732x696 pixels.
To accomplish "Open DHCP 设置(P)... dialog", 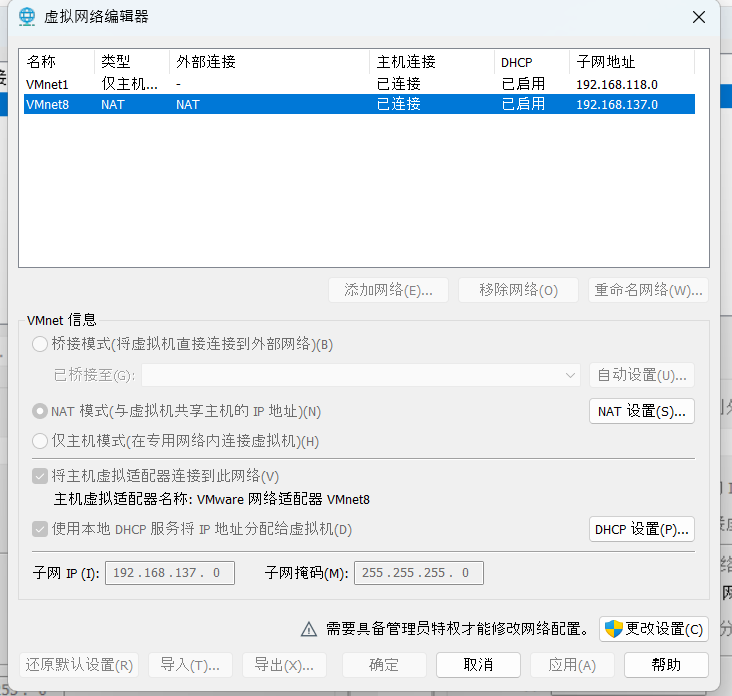I will 642,529.
